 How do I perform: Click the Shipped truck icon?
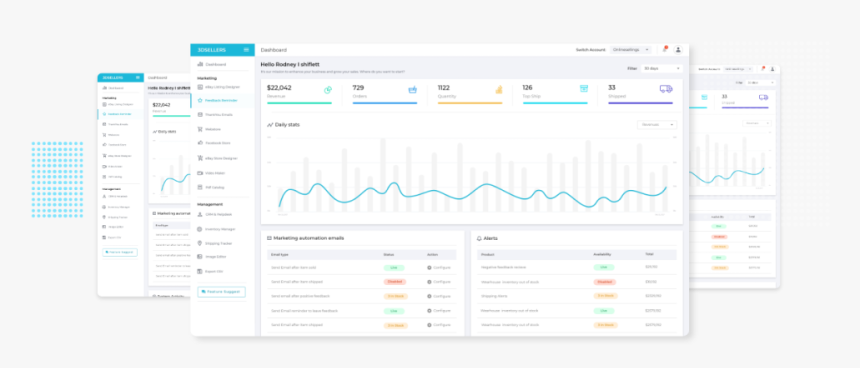(666, 89)
